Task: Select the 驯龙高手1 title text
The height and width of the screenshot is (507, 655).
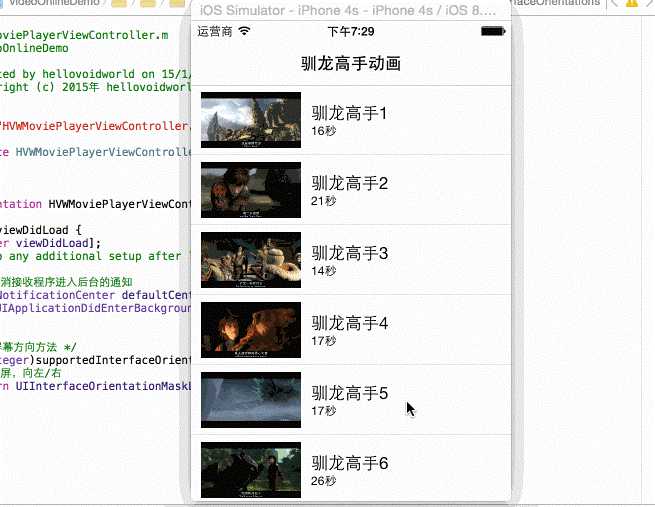Action: coord(349,113)
